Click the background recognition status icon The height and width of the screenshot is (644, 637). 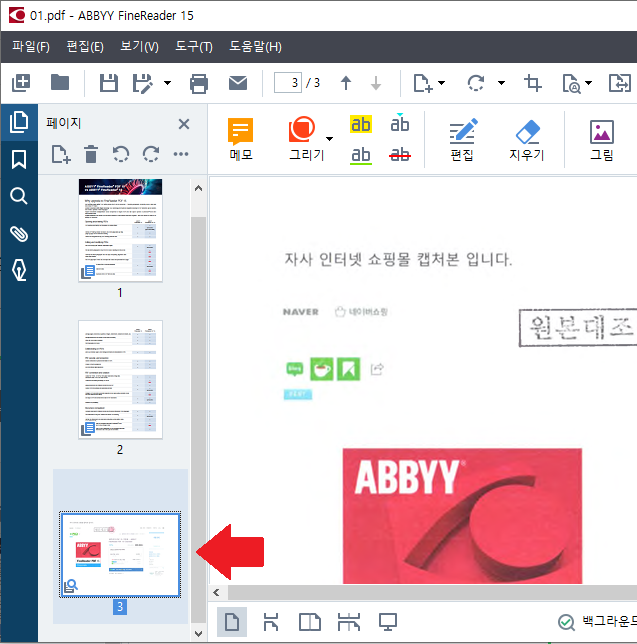pos(566,622)
